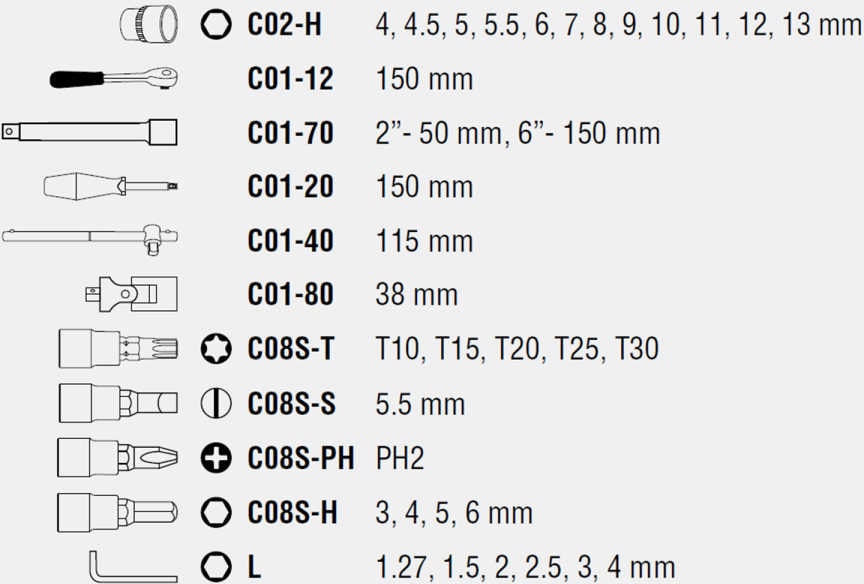864x584 pixels.
Task: Click the hexagon symbol beside the L label
Action: click(x=213, y=566)
